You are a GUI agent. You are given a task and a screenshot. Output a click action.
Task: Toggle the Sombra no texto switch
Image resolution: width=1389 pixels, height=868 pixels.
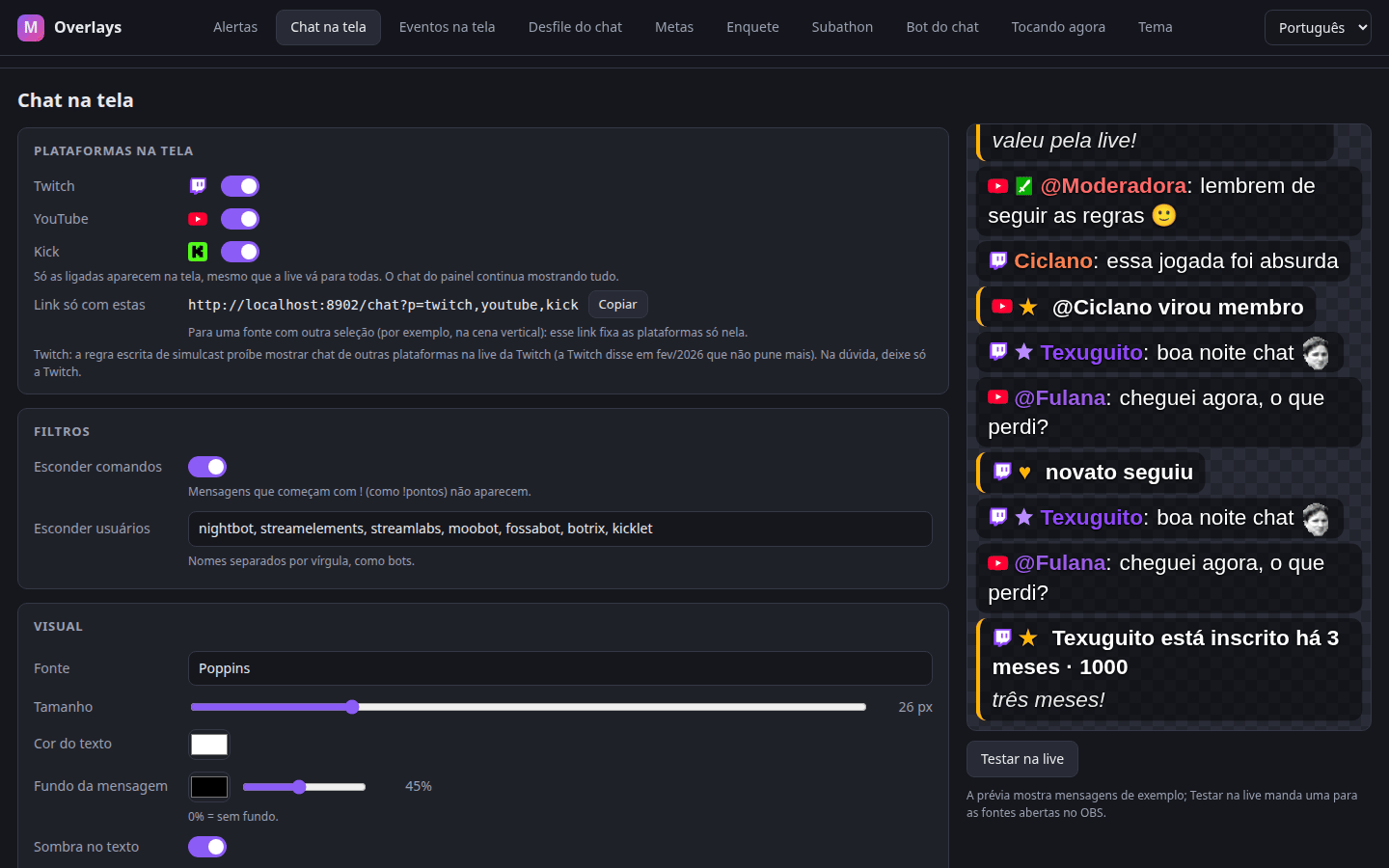coord(207,847)
